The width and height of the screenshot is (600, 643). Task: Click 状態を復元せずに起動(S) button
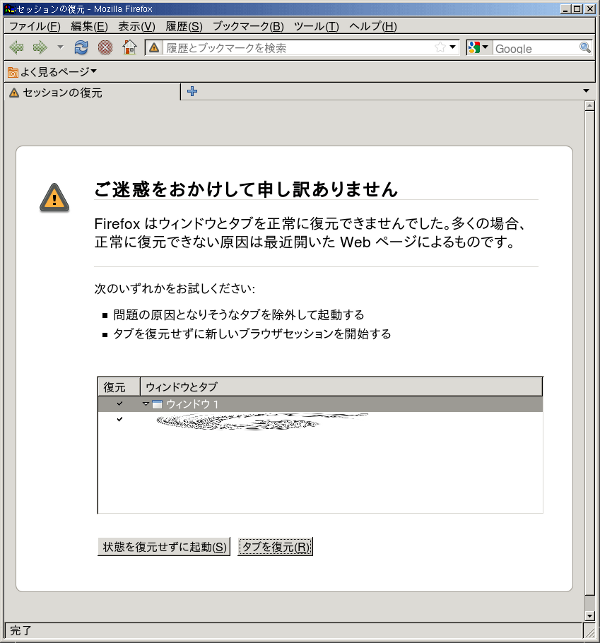tap(164, 547)
